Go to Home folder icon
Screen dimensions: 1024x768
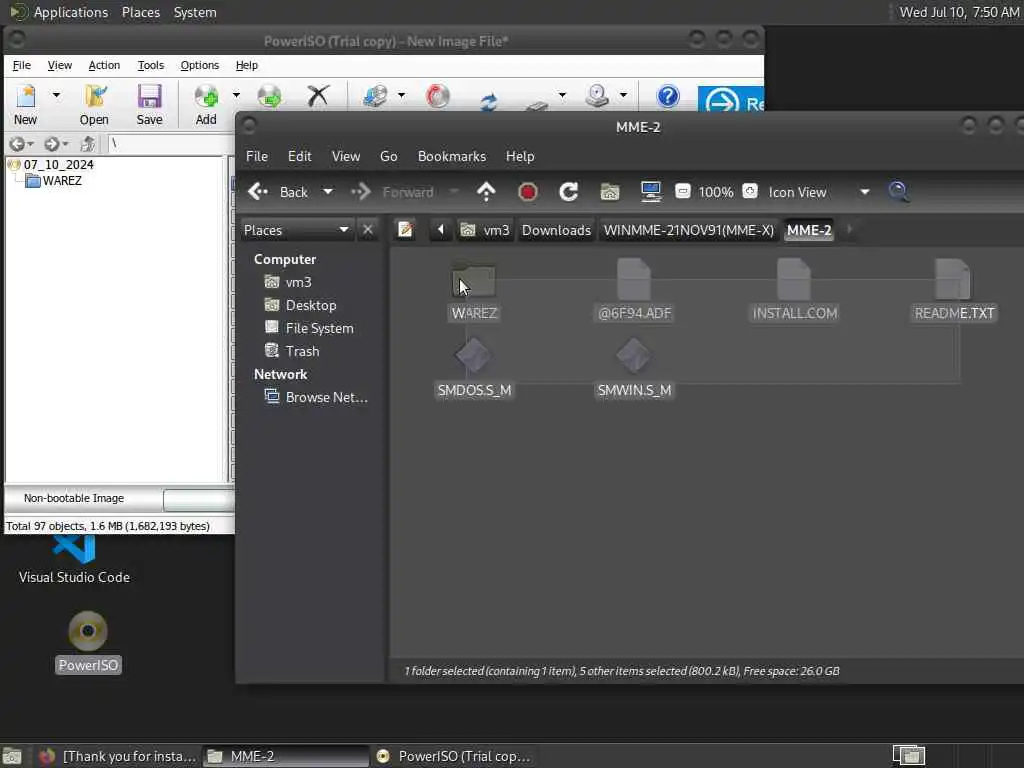point(610,192)
